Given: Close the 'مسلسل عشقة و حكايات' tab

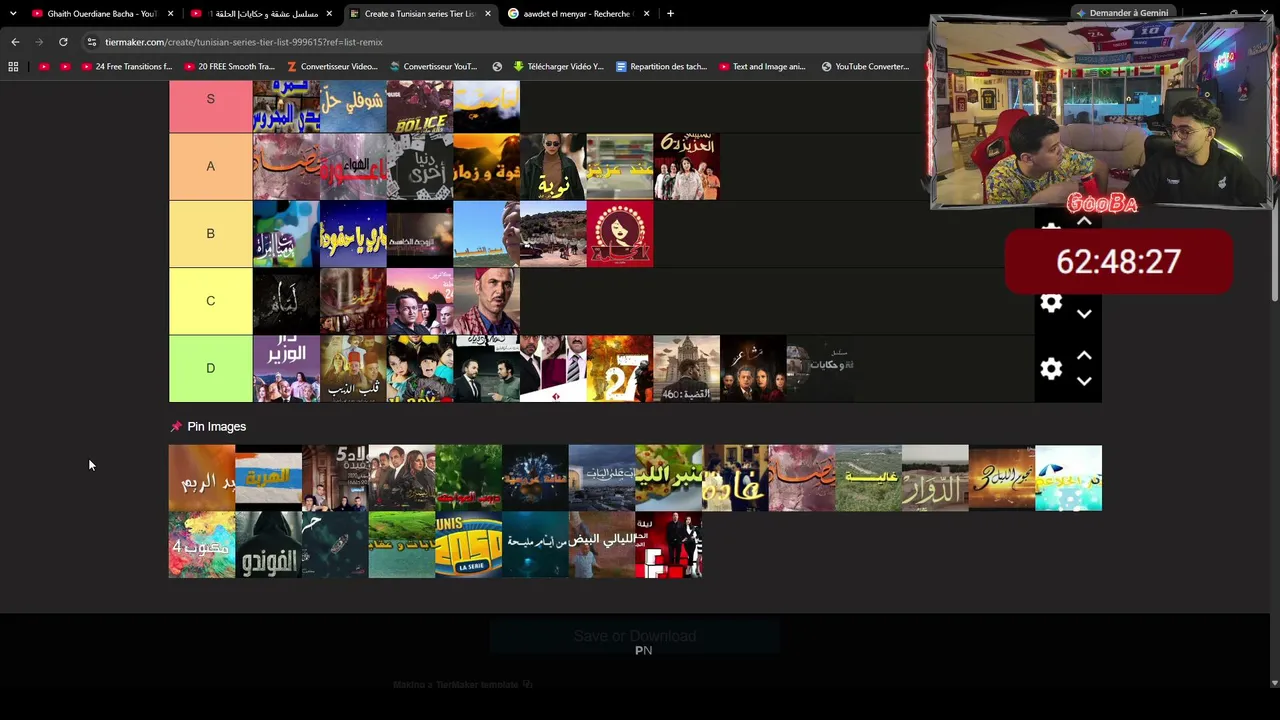Looking at the screenshot, I should [x=329, y=14].
